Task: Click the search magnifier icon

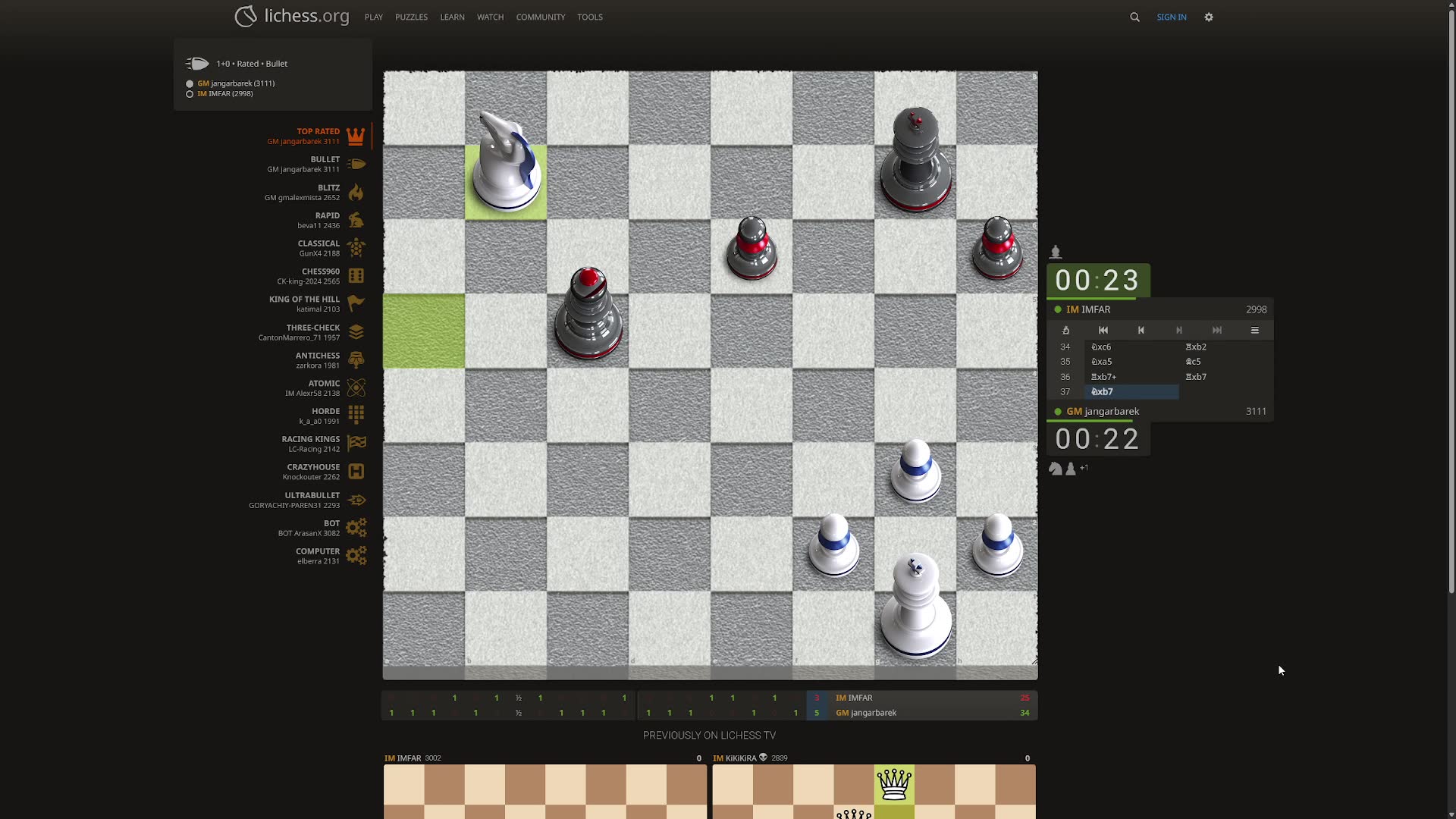Action: click(x=1134, y=17)
